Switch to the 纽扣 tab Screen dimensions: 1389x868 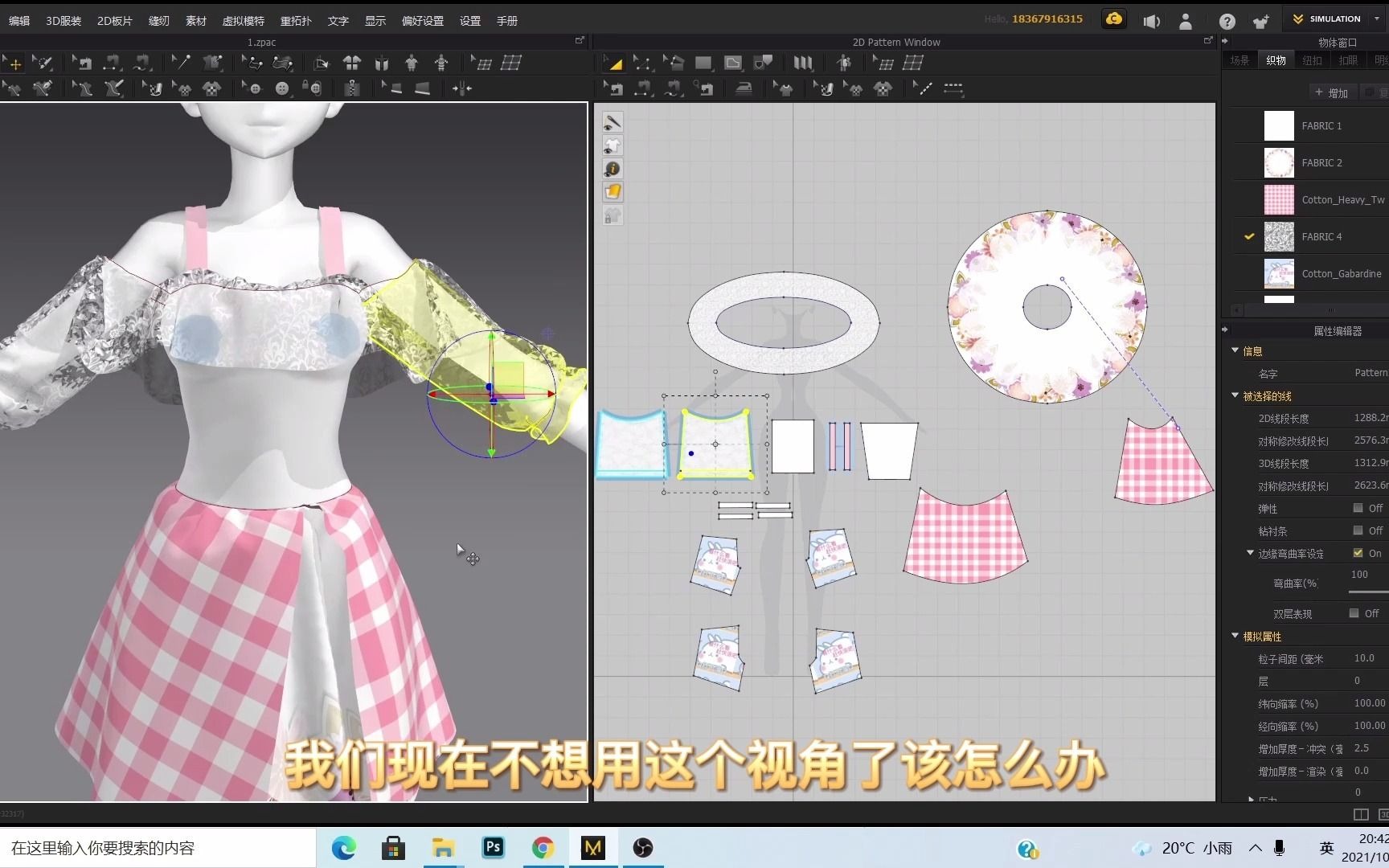(1312, 60)
